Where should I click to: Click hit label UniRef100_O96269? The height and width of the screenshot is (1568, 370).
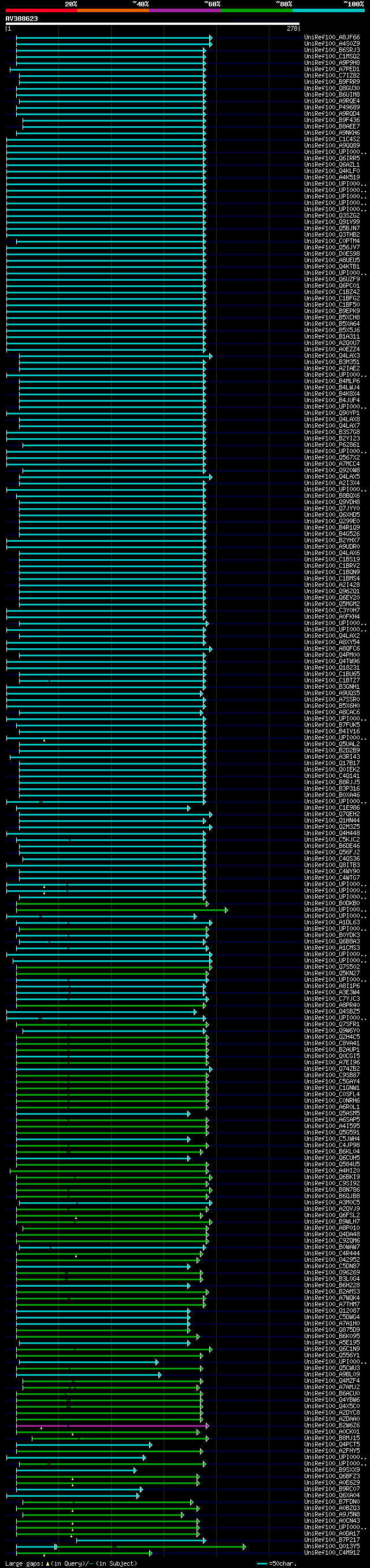point(332,1272)
